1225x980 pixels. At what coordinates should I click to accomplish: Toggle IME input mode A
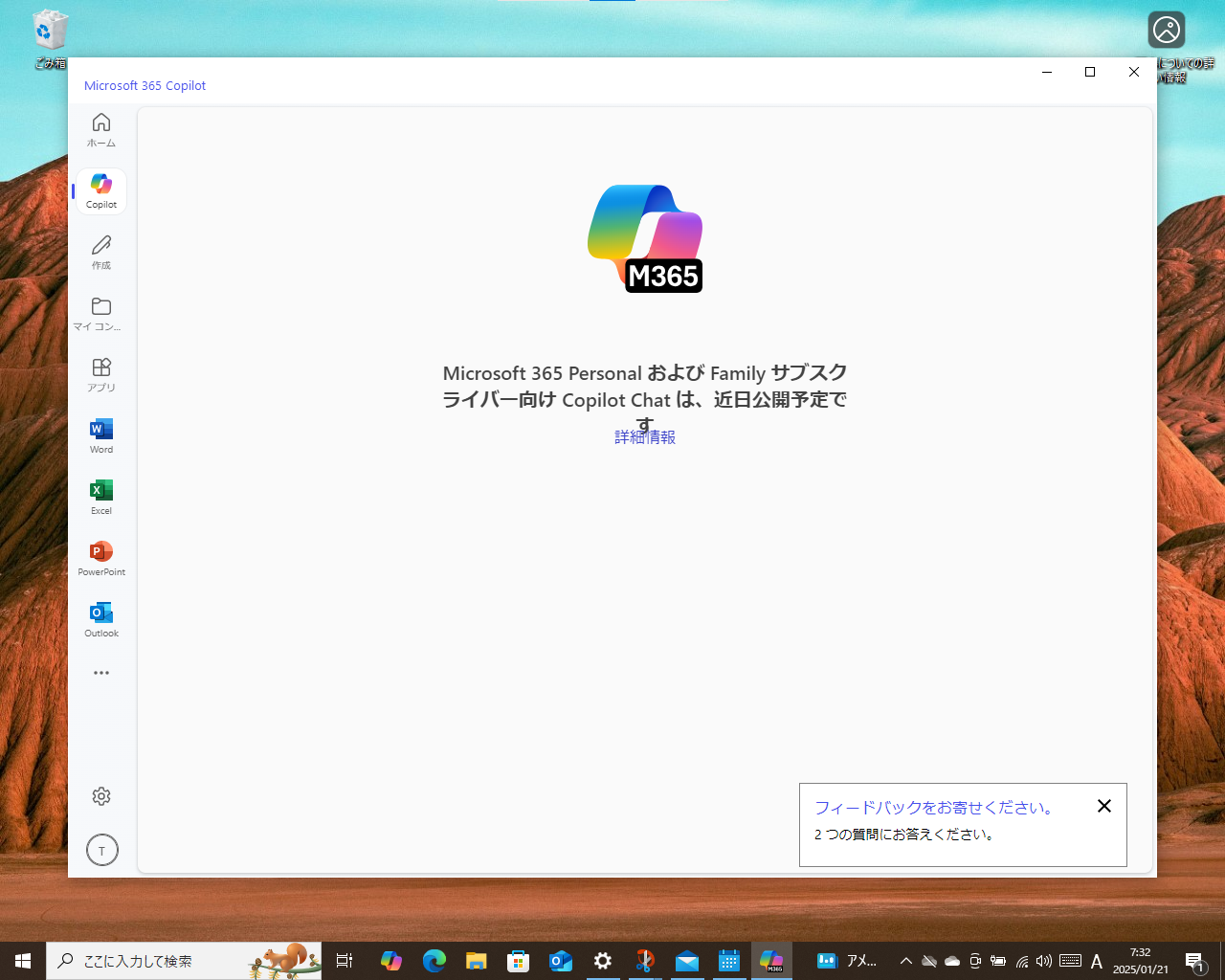point(1097,961)
